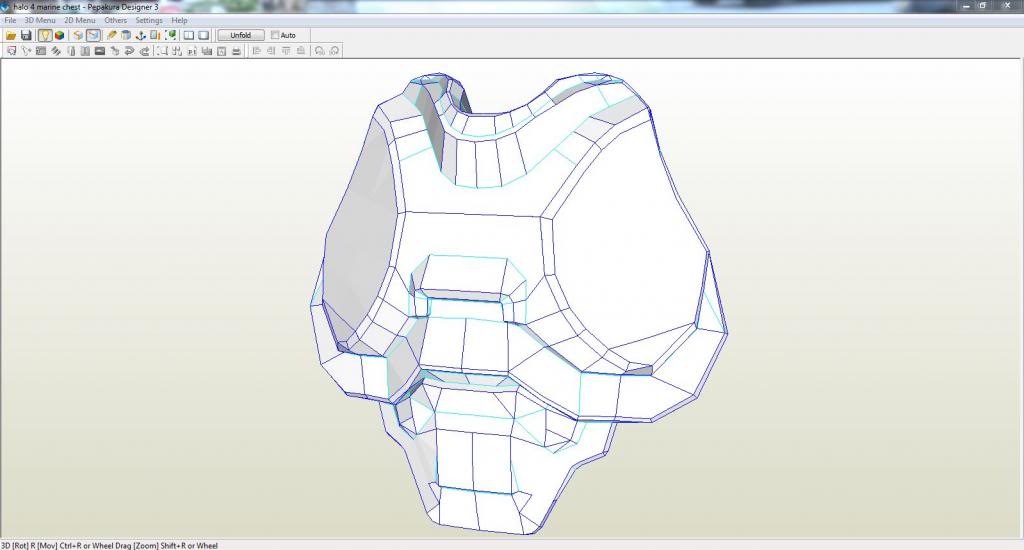This screenshot has height=550, width=1024.
Task: Click the blue and orange scale icon
Action: [155, 35]
